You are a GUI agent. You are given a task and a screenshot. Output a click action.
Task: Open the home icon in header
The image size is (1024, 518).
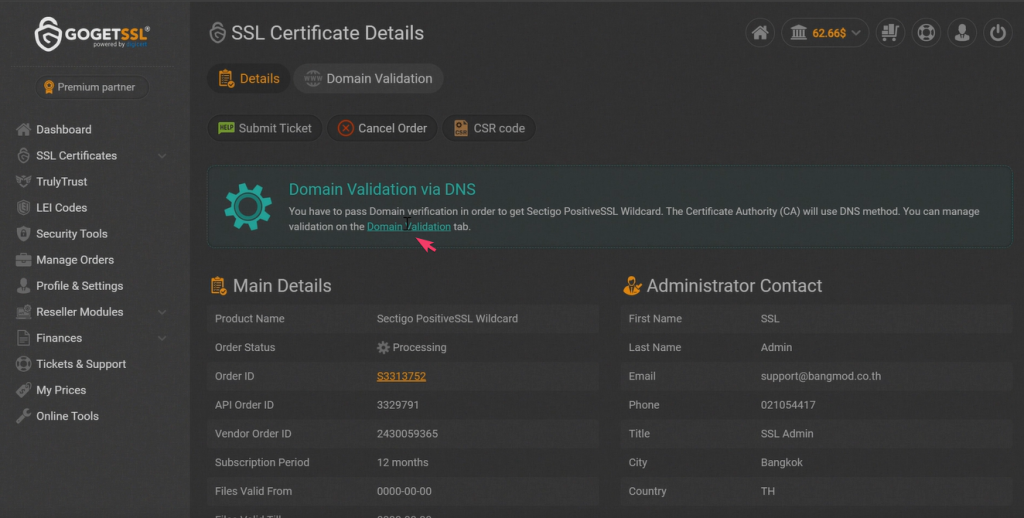click(760, 33)
